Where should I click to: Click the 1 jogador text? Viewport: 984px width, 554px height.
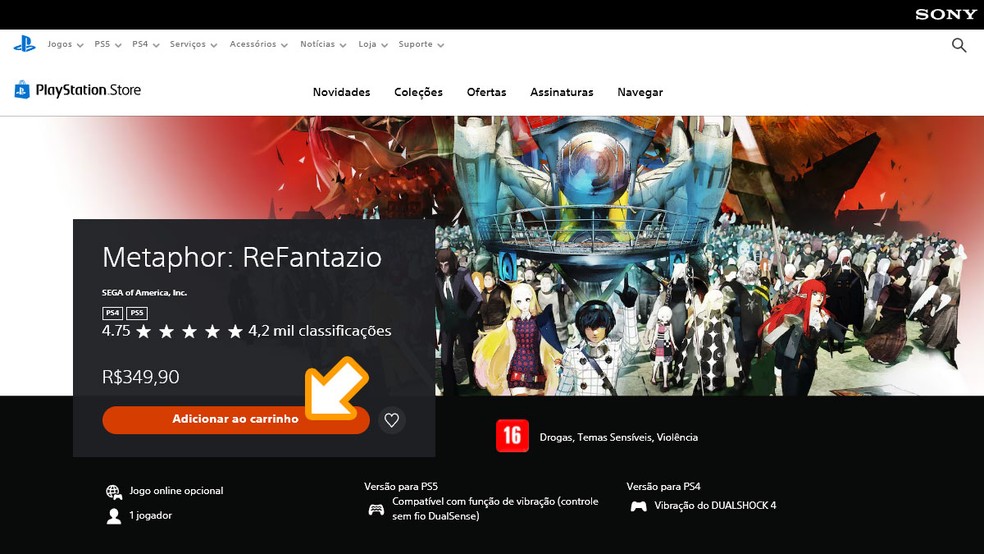point(151,515)
